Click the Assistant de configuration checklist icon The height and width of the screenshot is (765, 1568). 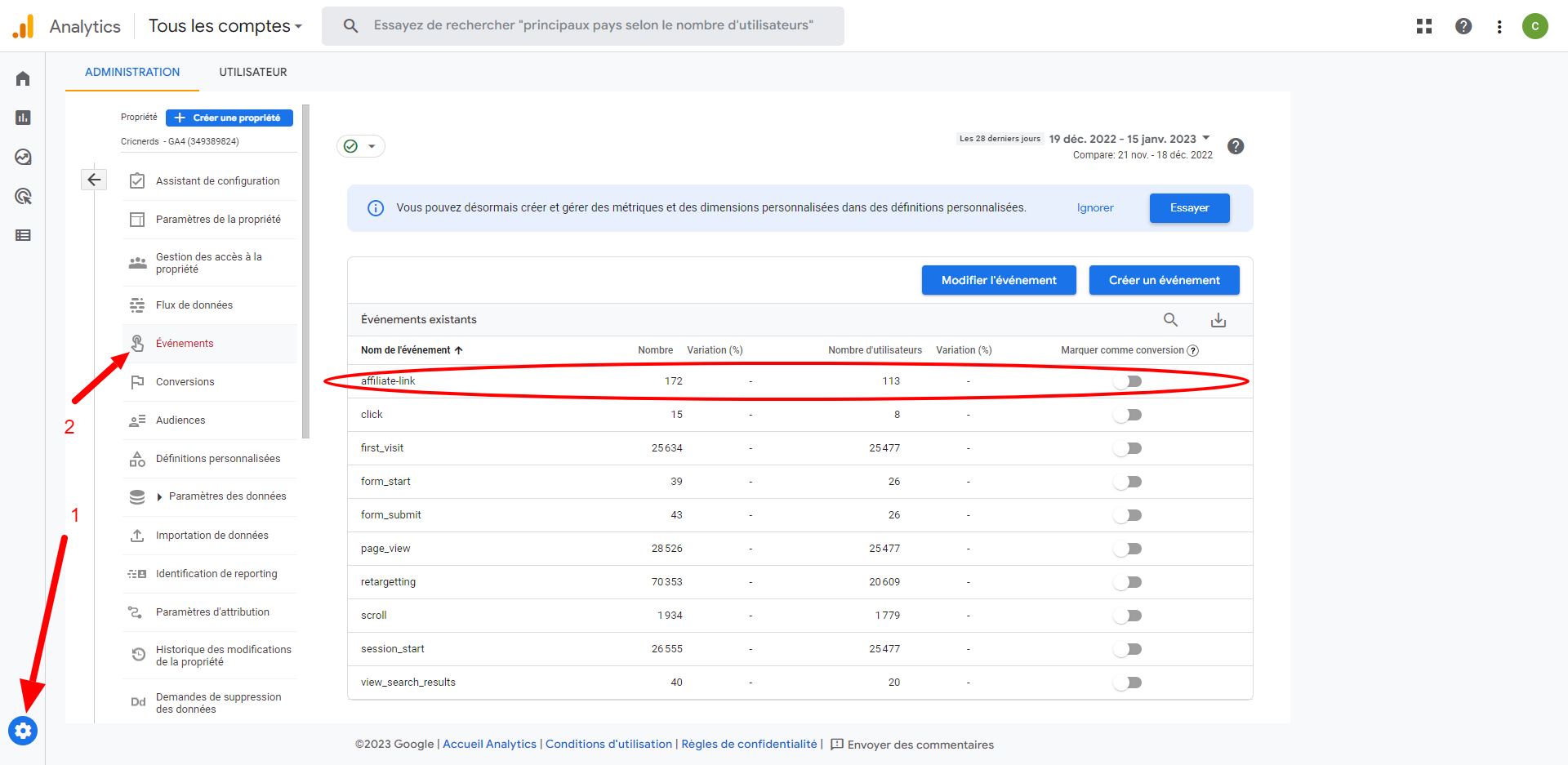click(137, 180)
